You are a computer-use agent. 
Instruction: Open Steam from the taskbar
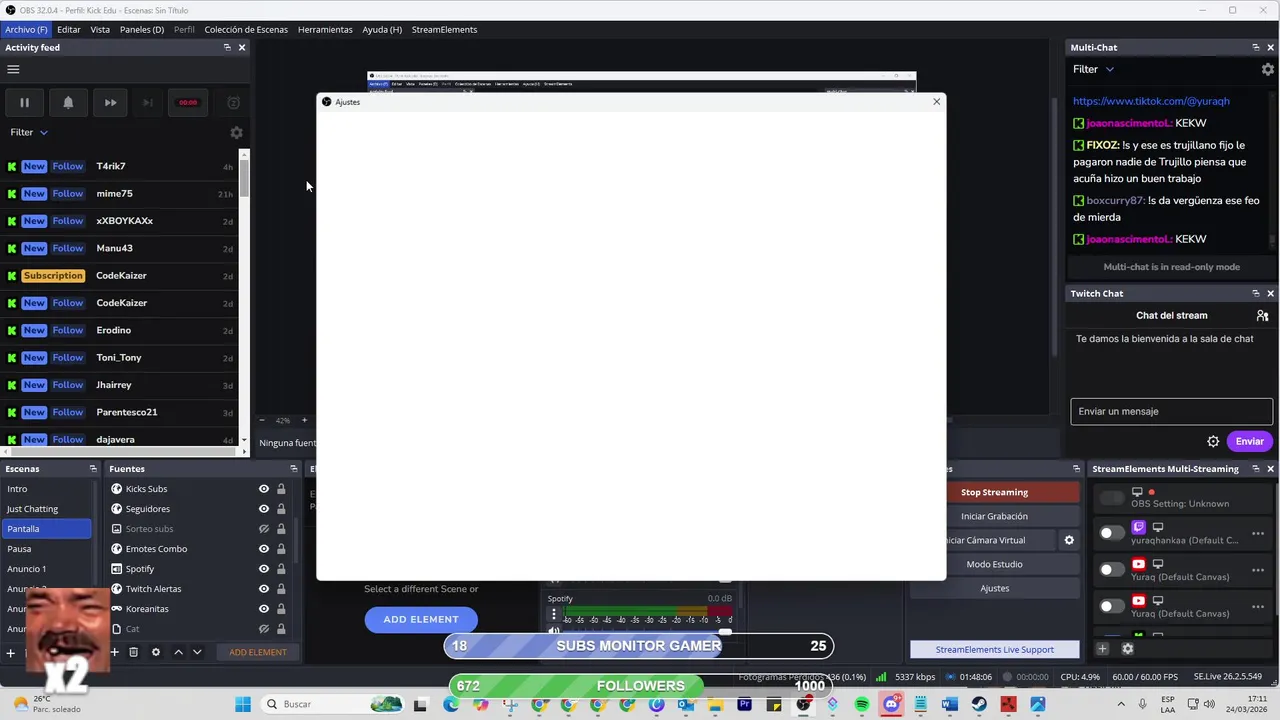click(x=979, y=705)
